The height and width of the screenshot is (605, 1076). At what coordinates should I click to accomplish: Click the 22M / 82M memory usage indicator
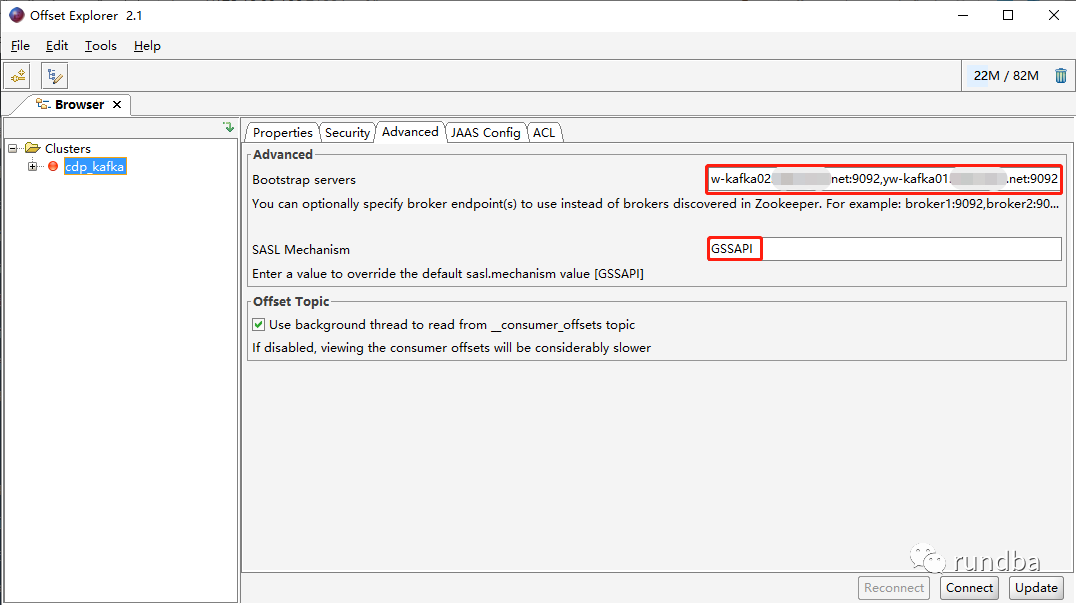[1006, 75]
